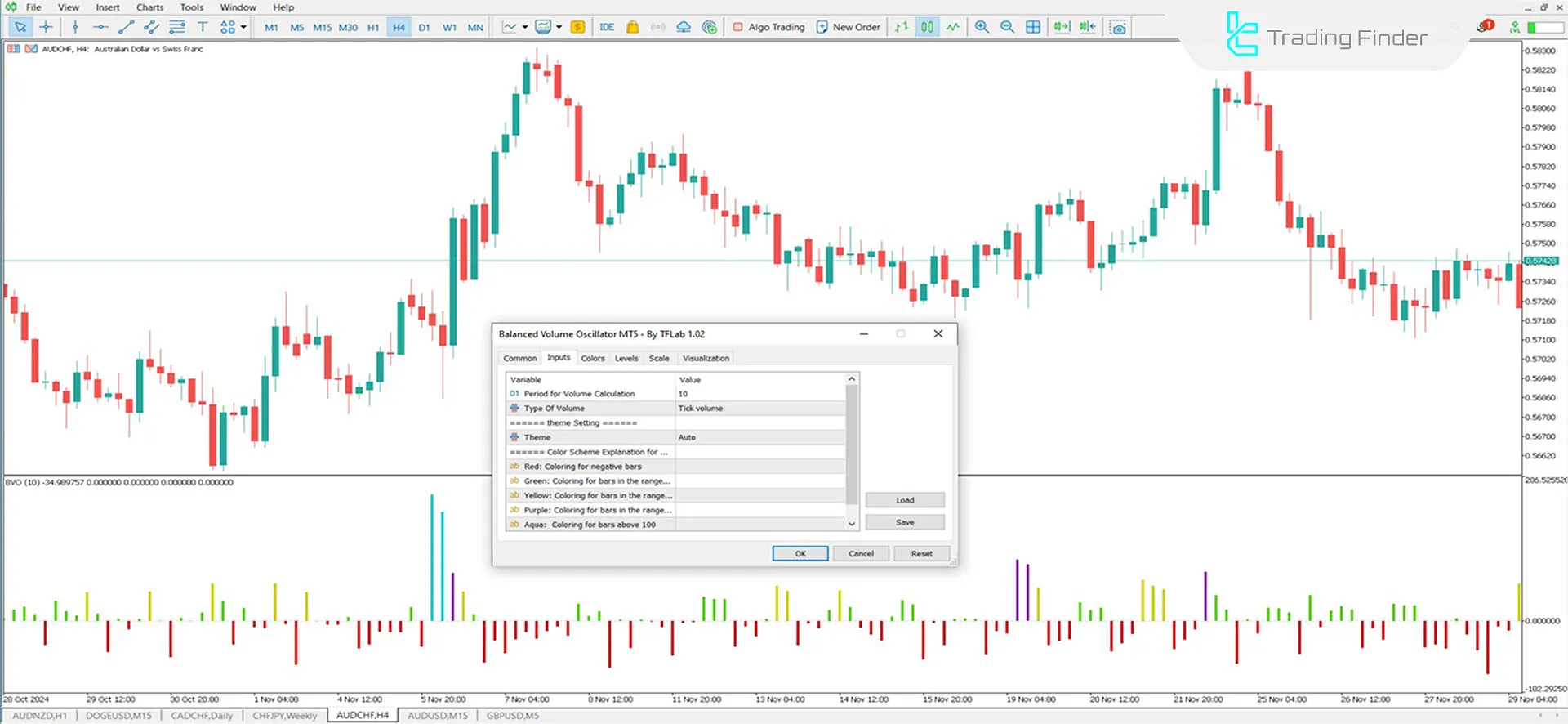
Task: Open the Theme value Auto dropdown
Action: point(759,438)
